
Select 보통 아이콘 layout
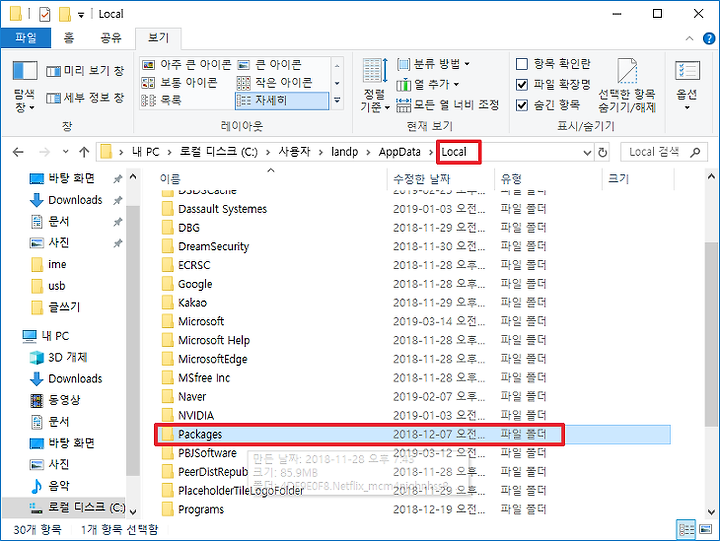tap(180, 83)
